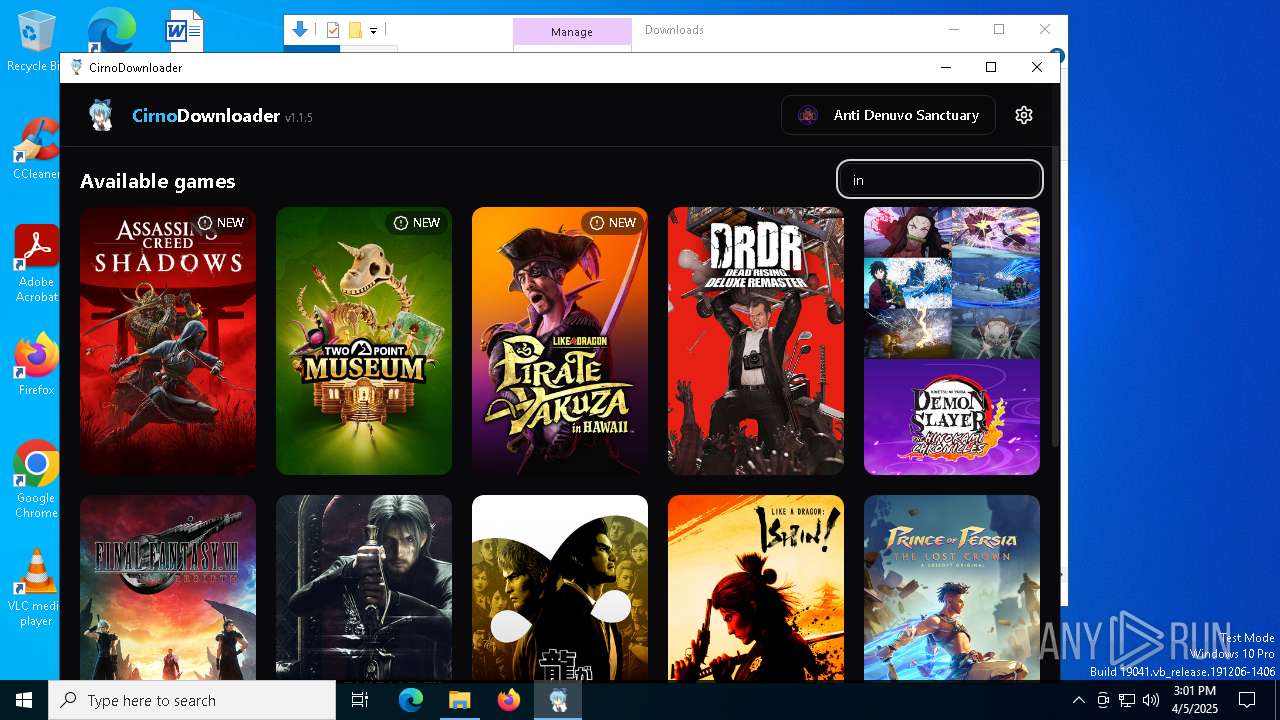
Task: Open Microsoft Edge desktop shortcut
Action: pos(111,30)
